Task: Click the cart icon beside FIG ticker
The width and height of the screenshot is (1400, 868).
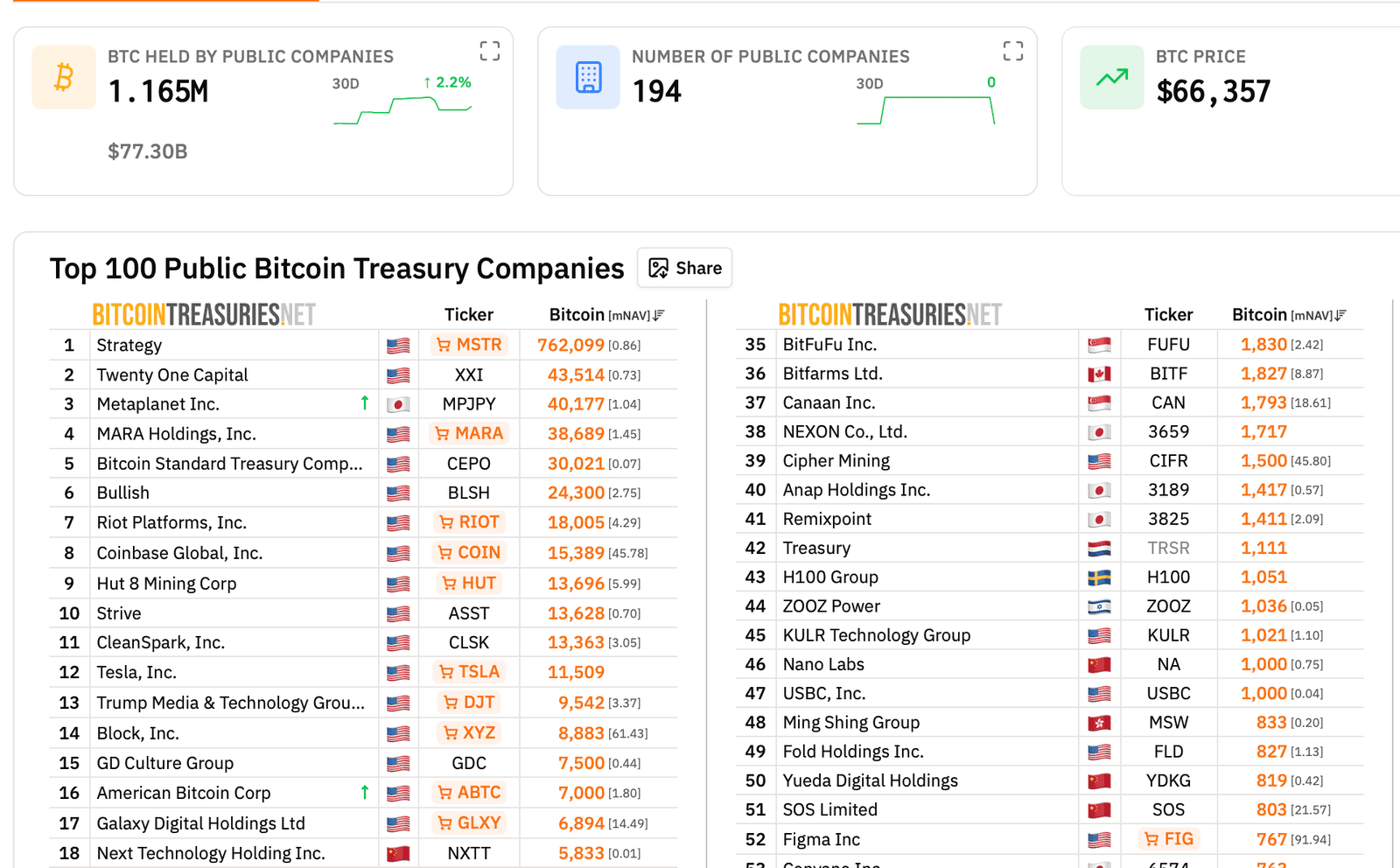Action: coord(1150,838)
